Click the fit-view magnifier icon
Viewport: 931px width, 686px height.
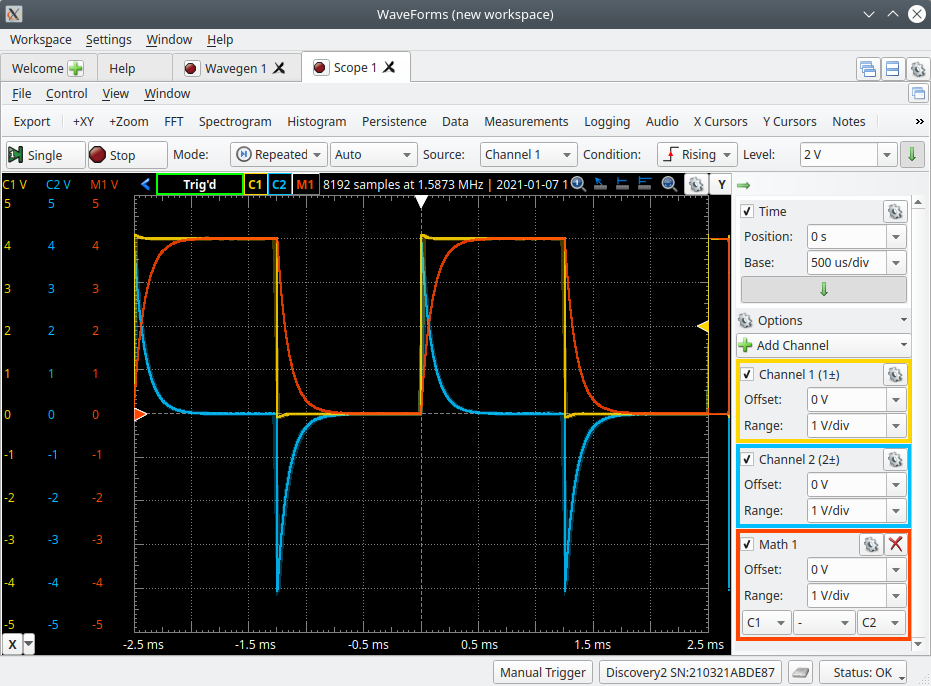(x=669, y=184)
